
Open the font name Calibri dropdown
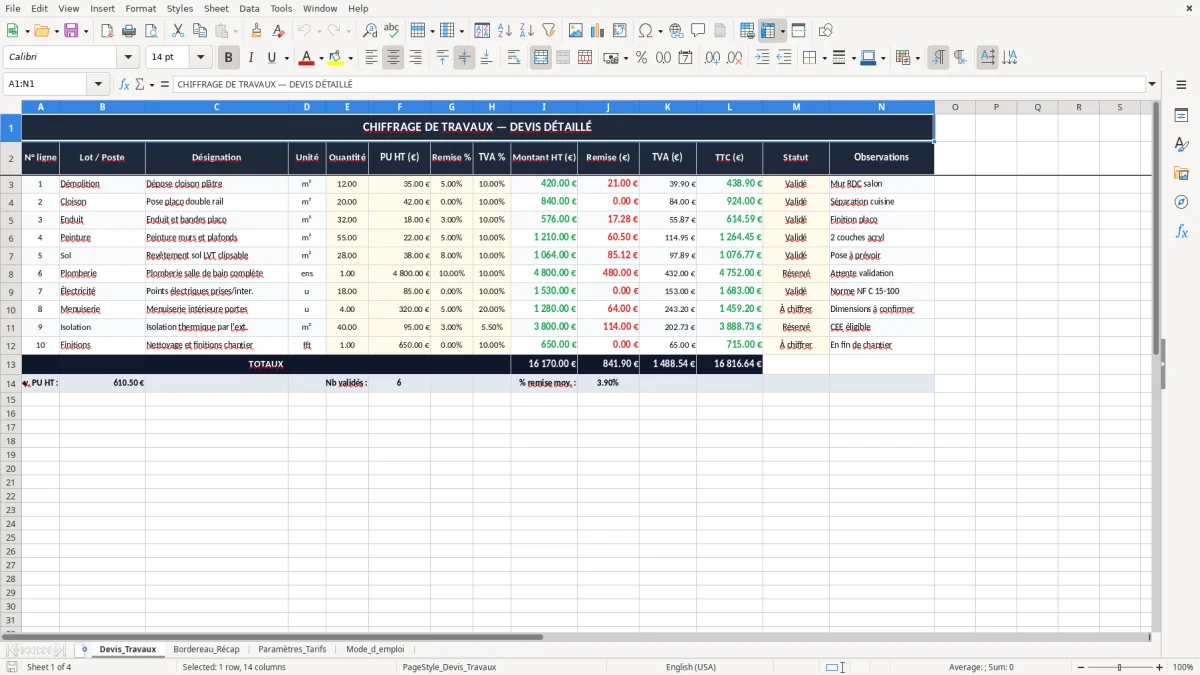pyautogui.click(x=128, y=58)
